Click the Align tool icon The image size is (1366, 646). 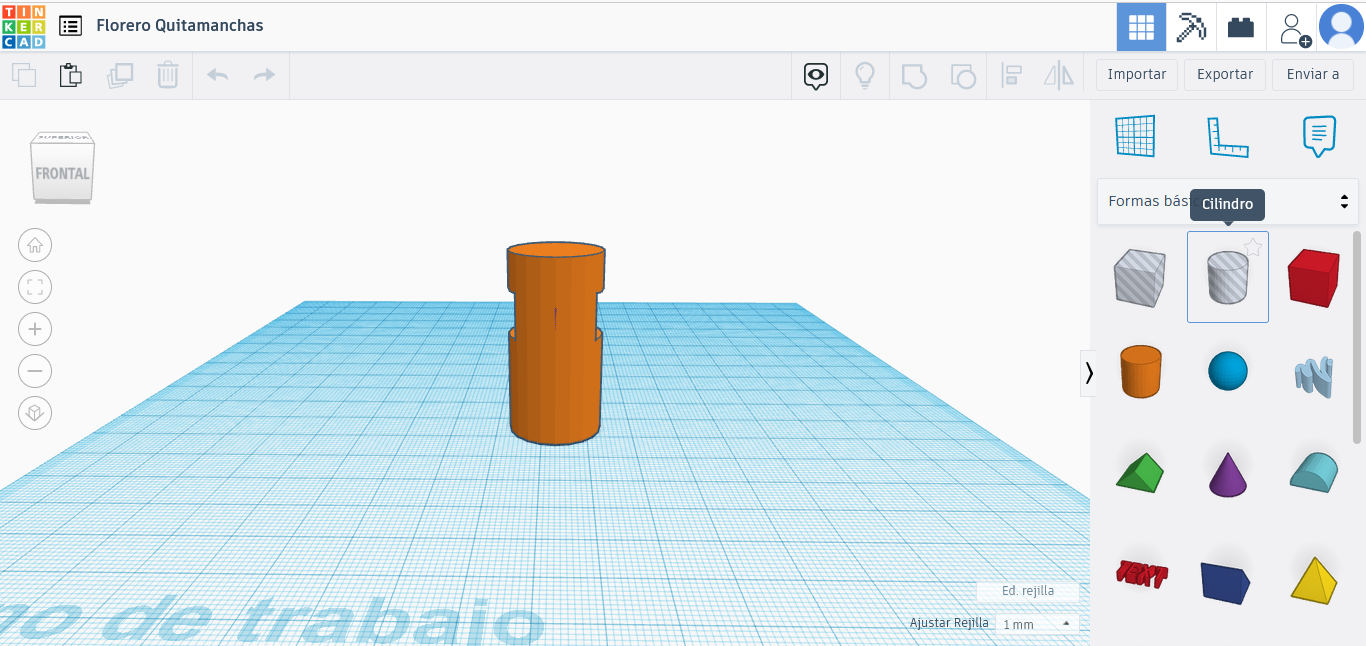(1011, 75)
